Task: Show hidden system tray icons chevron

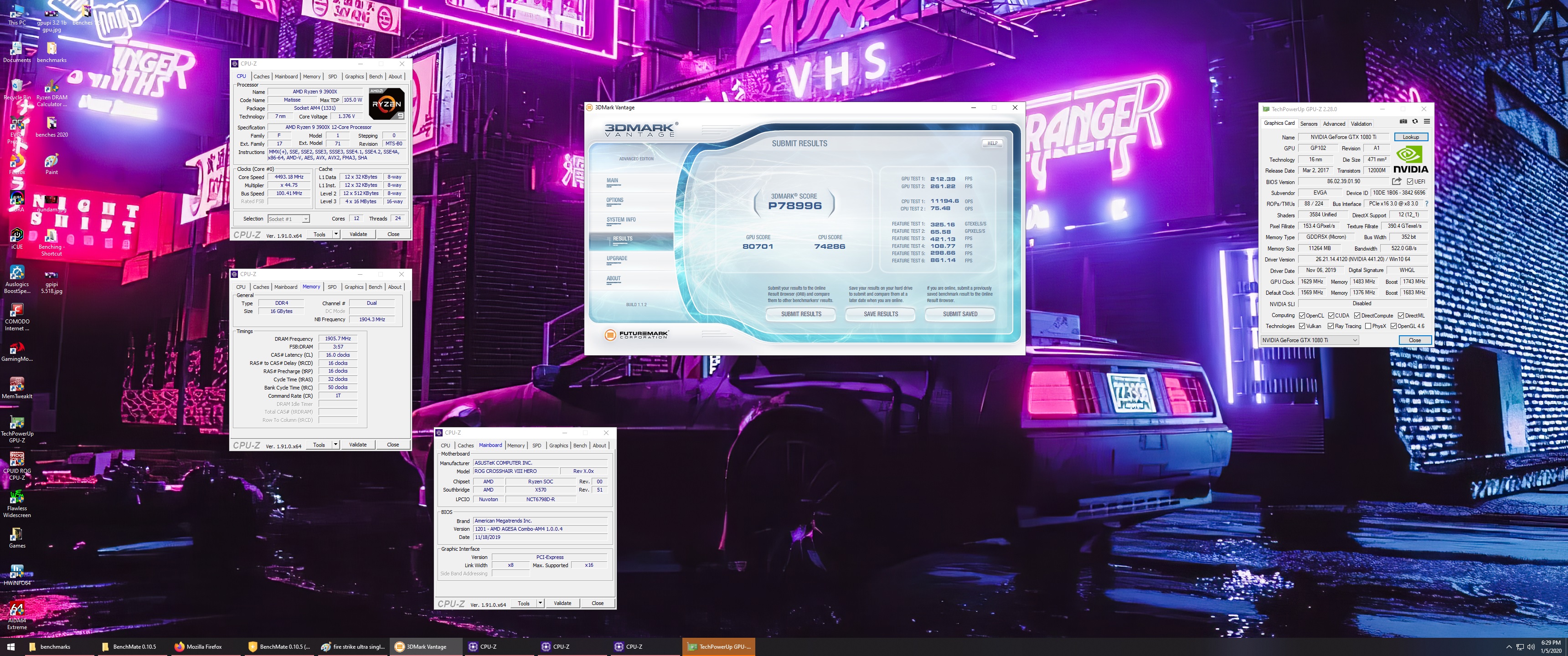Action: pos(1508,647)
